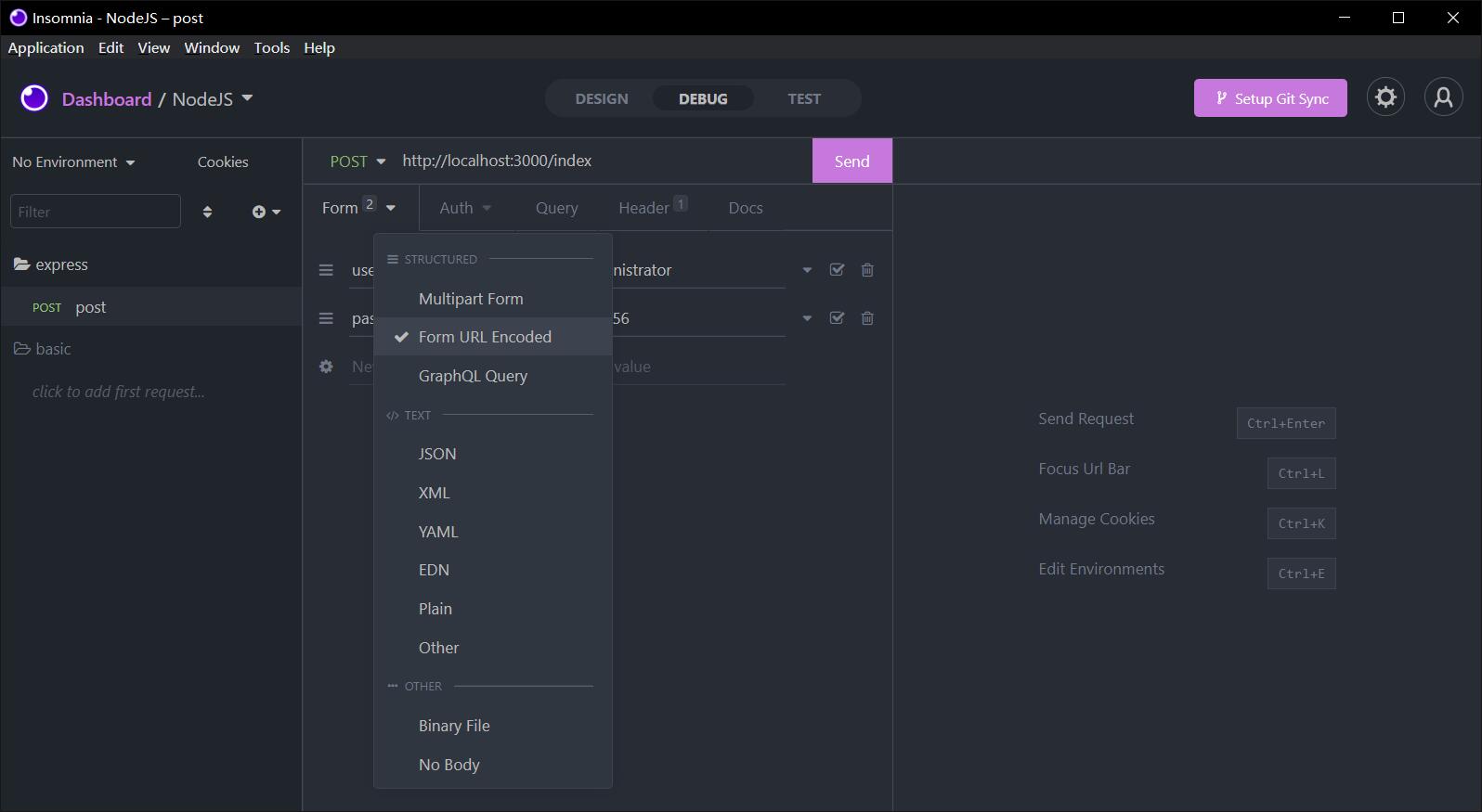Send the request

[851, 161]
